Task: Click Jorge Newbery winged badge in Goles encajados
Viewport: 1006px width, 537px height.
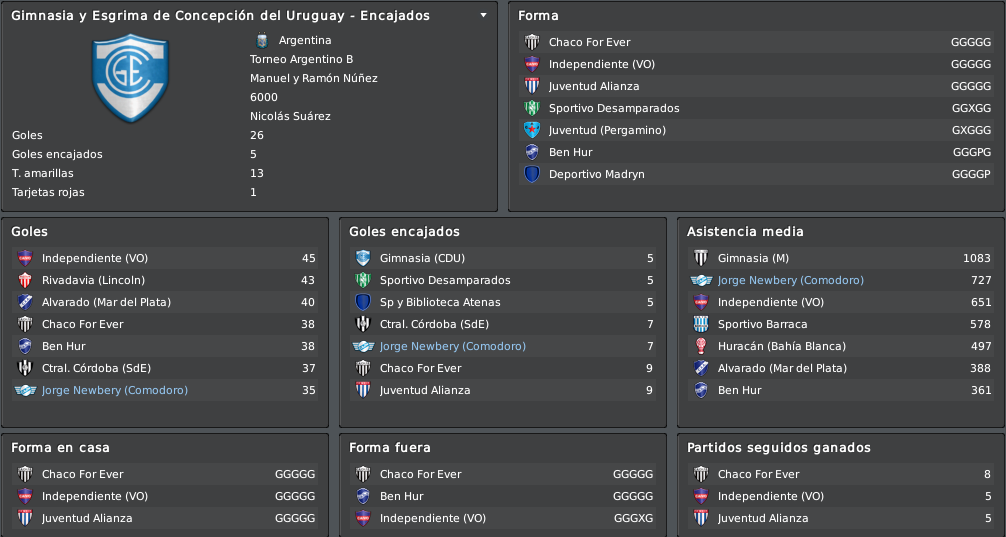Action: [x=363, y=346]
